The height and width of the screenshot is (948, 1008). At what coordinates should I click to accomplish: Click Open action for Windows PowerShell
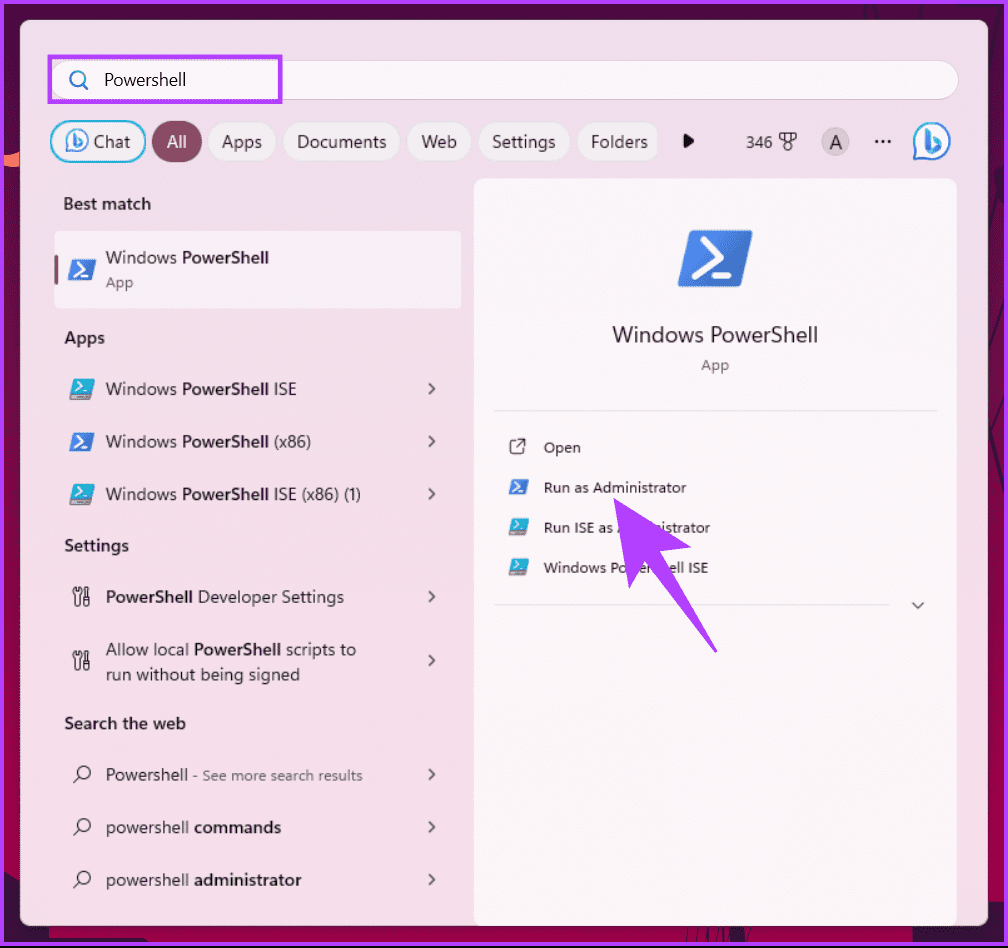pos(561,447)
